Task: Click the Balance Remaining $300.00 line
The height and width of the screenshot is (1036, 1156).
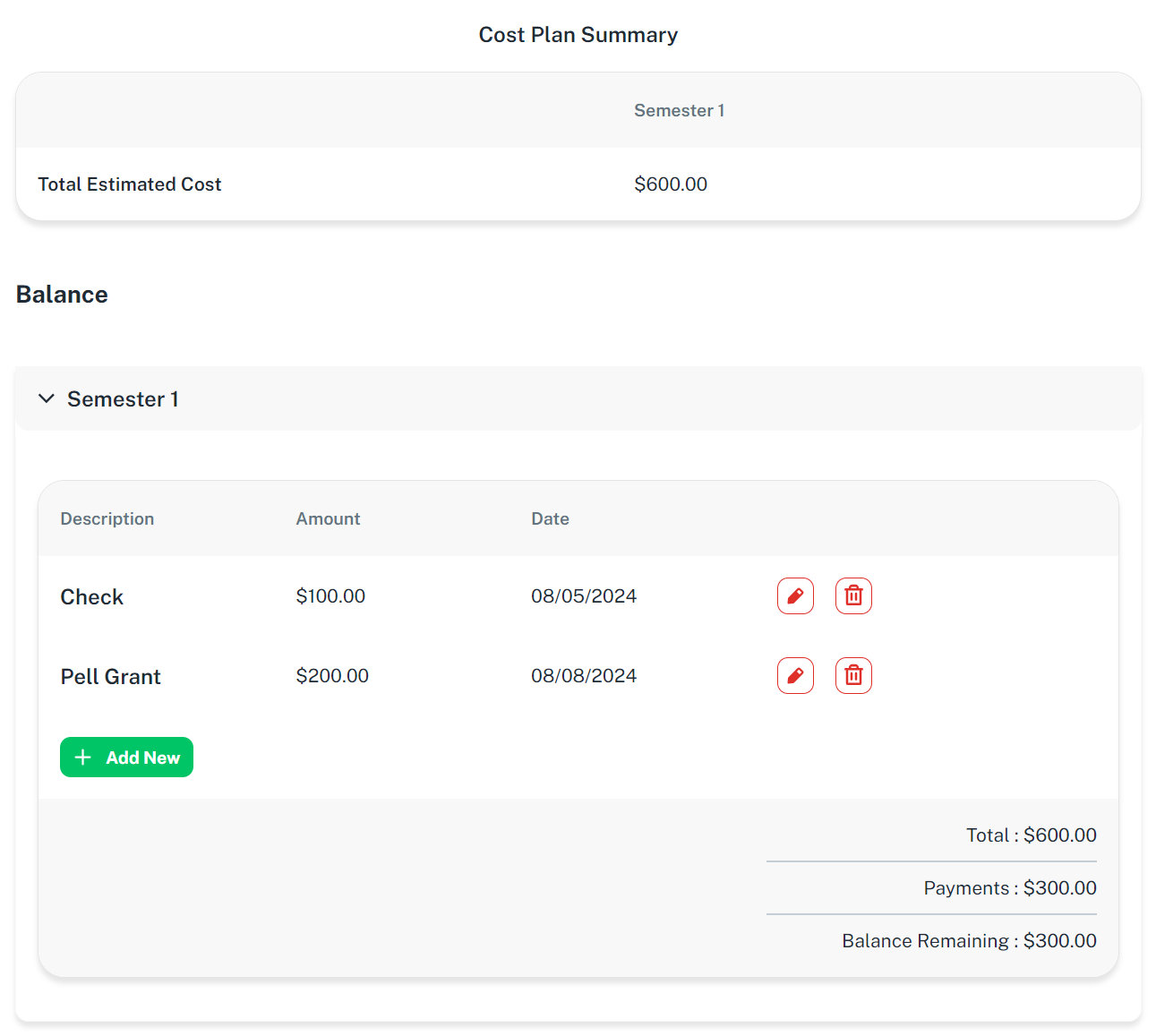Action: click(969, 941)
